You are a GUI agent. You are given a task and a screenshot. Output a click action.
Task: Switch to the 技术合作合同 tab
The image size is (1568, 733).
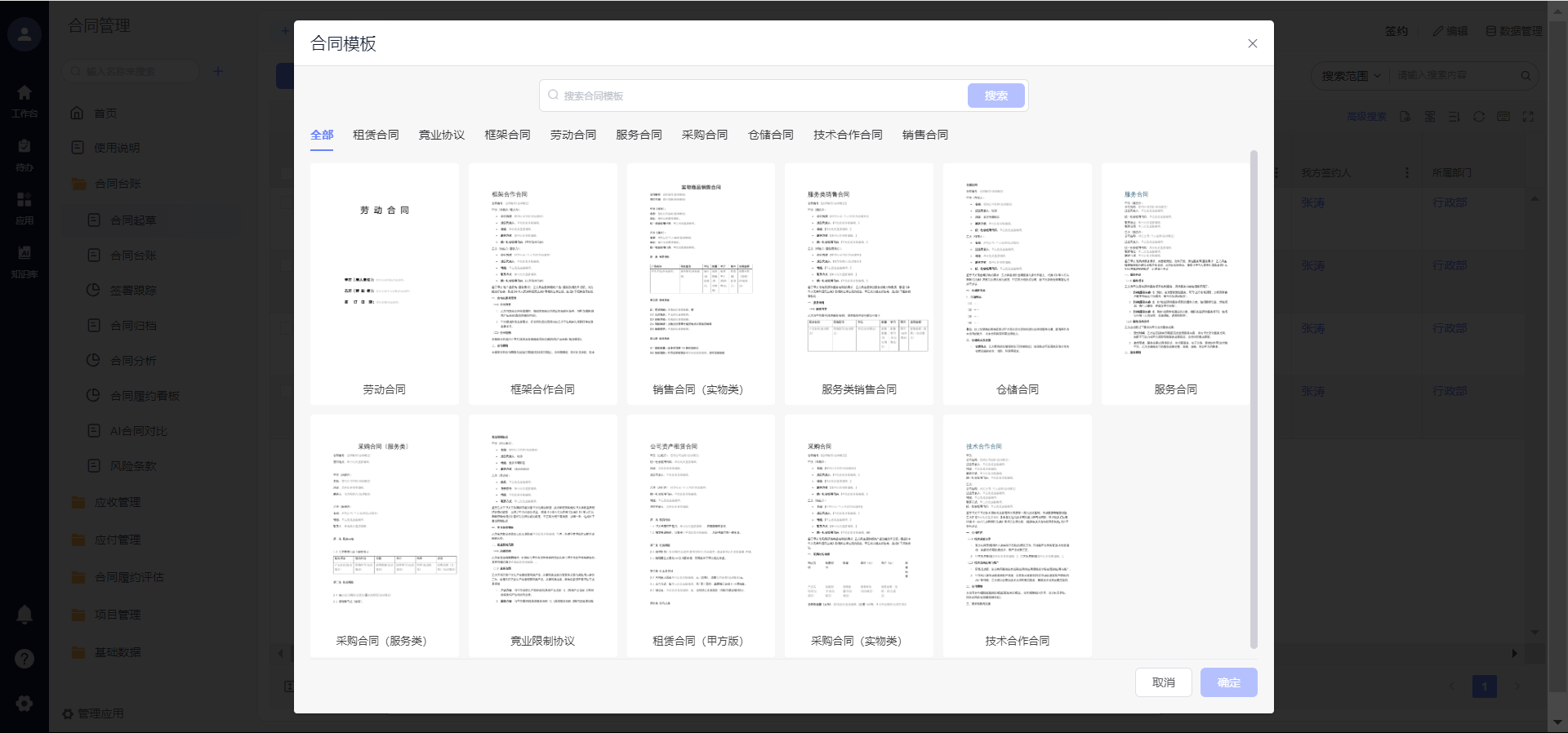(848, 135)
